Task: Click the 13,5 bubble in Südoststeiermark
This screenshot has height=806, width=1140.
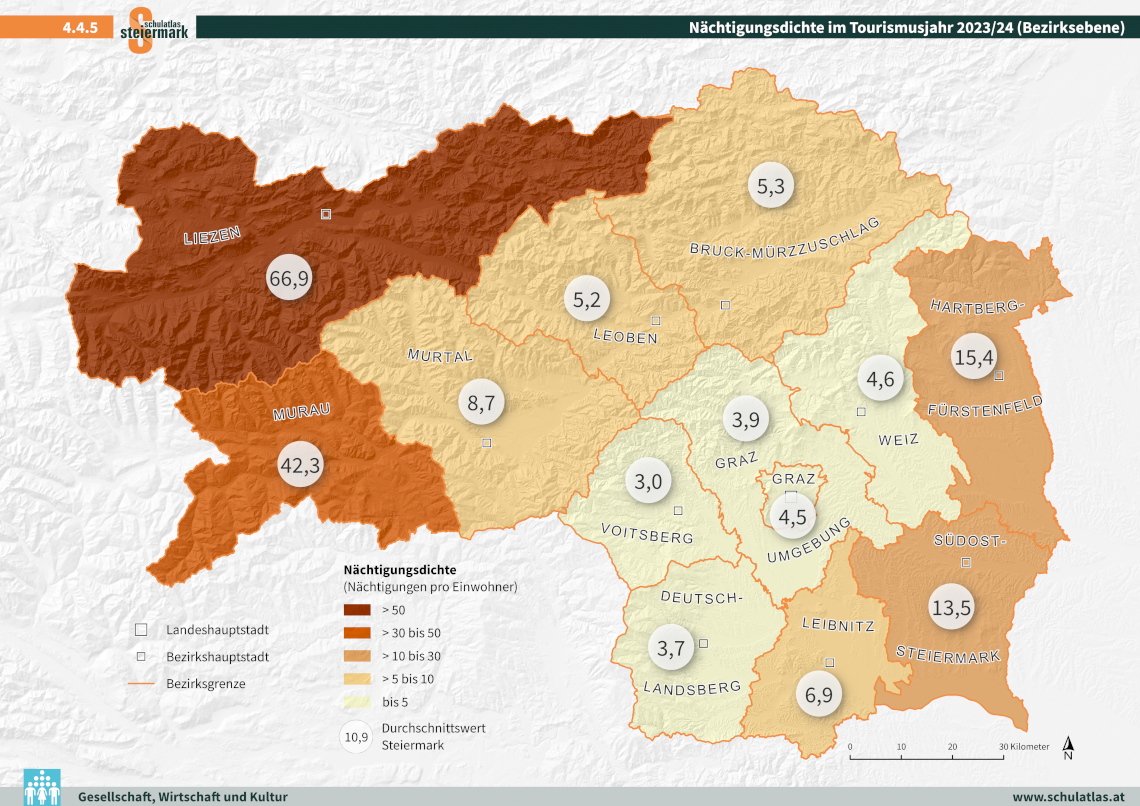Action: (x=951, y=607)
